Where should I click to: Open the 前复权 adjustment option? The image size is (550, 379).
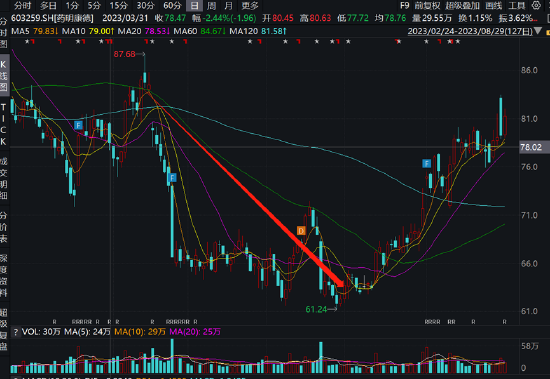[x=427, y=6]
